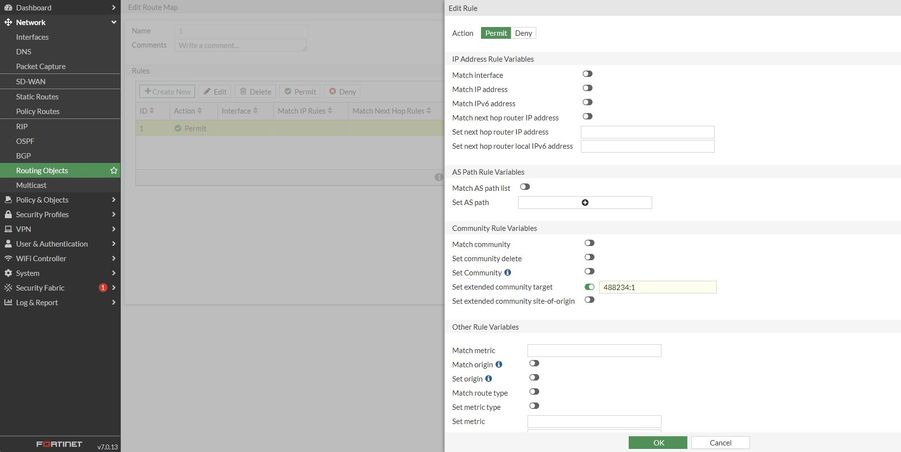Image resolution: width=901 pixels, height=452 pixels.
Task: Click OK to save the rule
Action: click(x=658, y=443)
